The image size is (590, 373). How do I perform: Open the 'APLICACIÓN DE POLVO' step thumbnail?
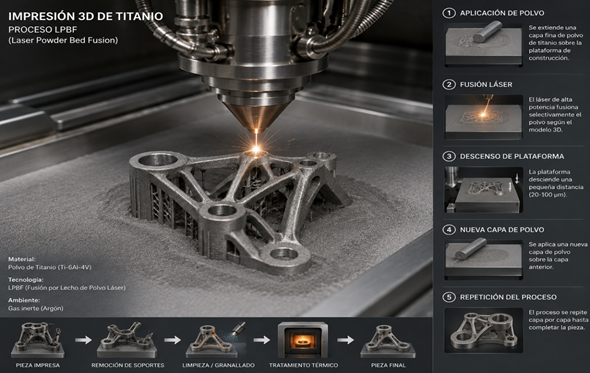[x=484, y=44]
